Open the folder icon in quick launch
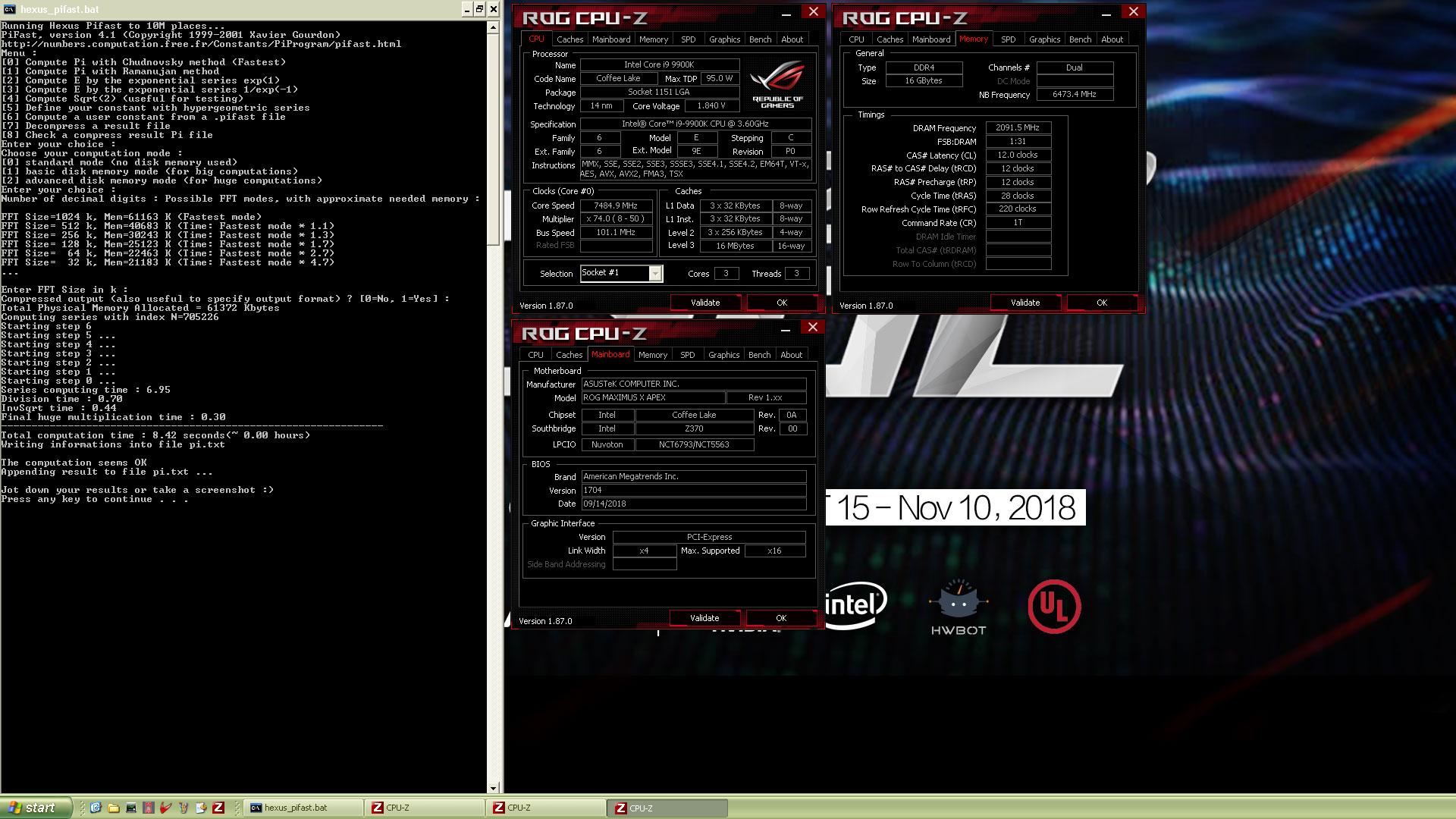The width and height of the screenshot is (1456, 819). click(113, 808)
